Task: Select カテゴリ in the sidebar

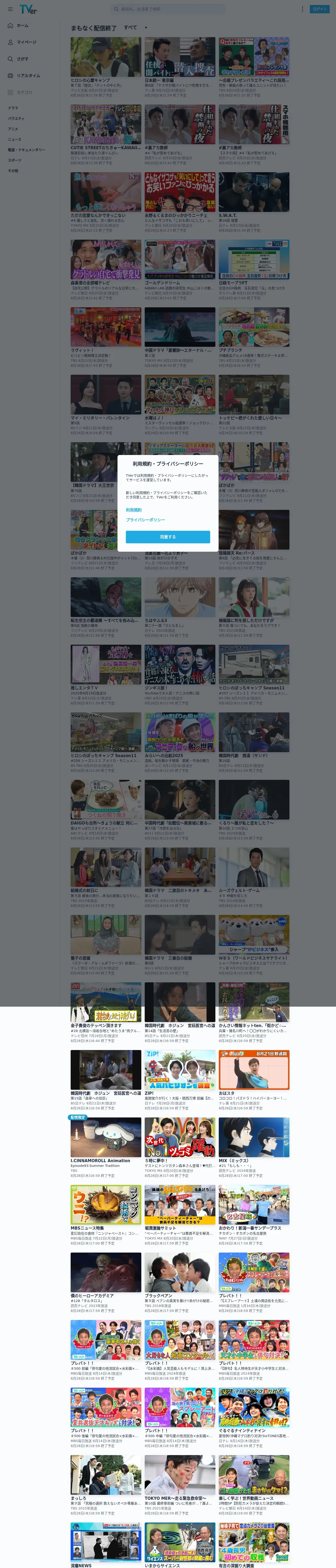Action: pyautogui.click(x=24, y=93)
